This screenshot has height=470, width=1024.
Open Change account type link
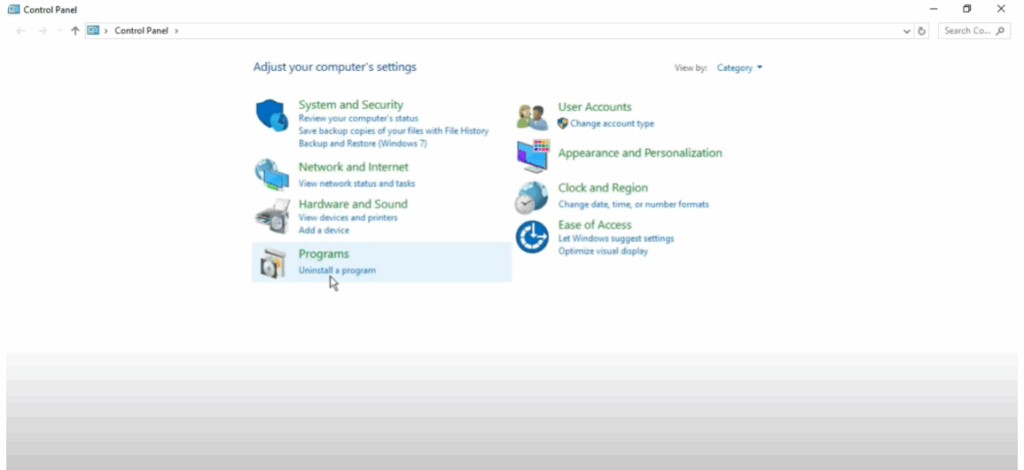612,124
